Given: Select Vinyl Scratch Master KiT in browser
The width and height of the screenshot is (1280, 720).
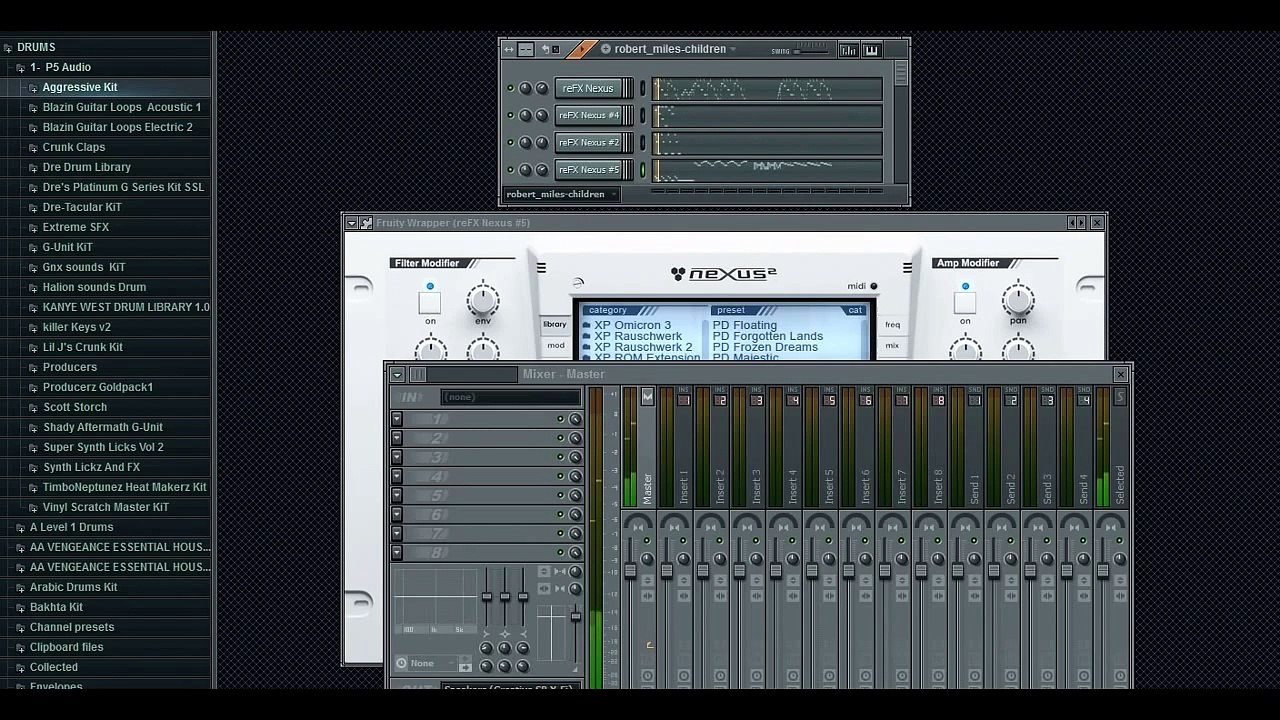Looking at the screenshot, I should [x=106, y=508].
